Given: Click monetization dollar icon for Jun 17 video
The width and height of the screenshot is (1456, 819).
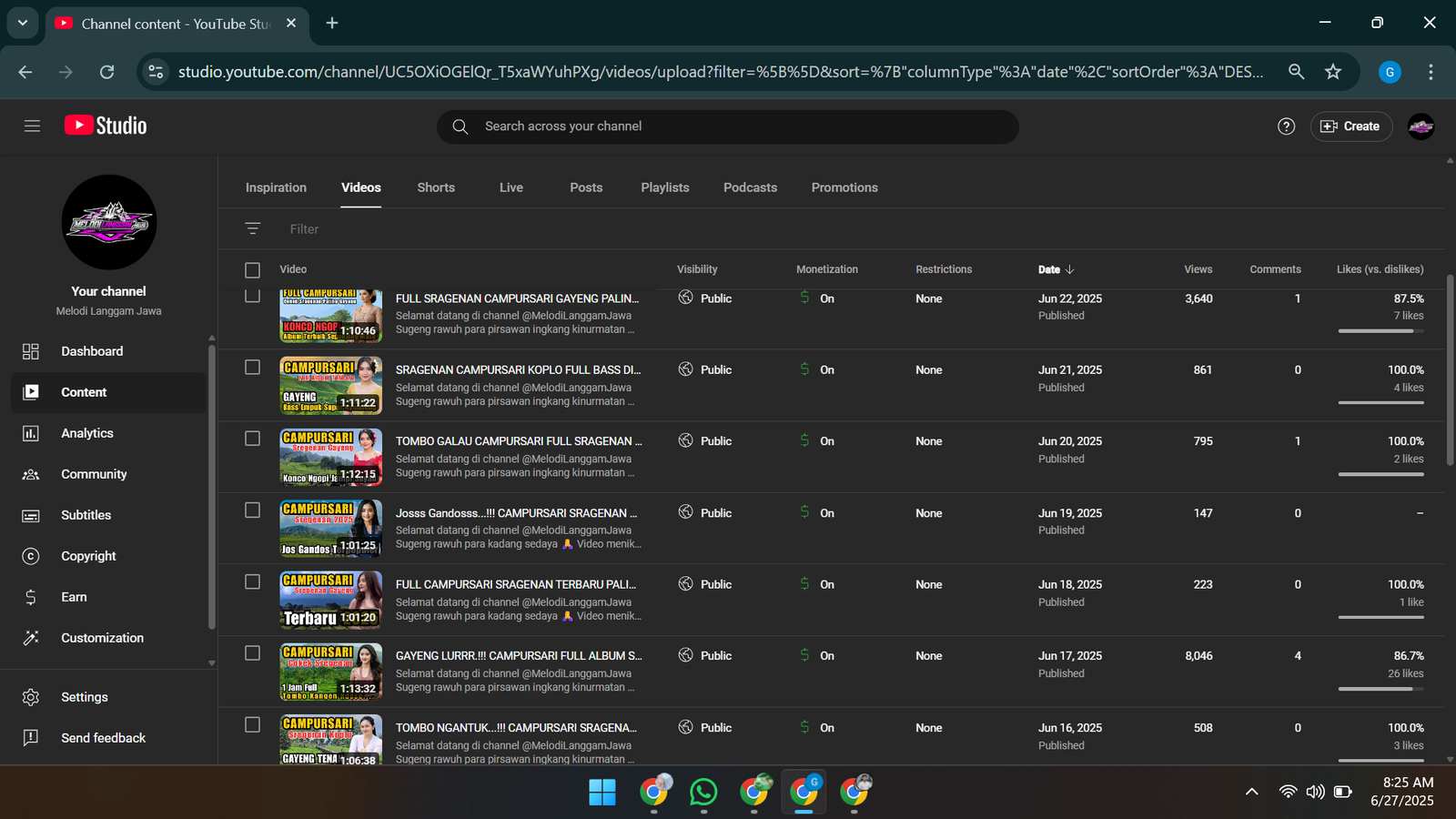Looking at the screenshot, I should pos(804,655).
